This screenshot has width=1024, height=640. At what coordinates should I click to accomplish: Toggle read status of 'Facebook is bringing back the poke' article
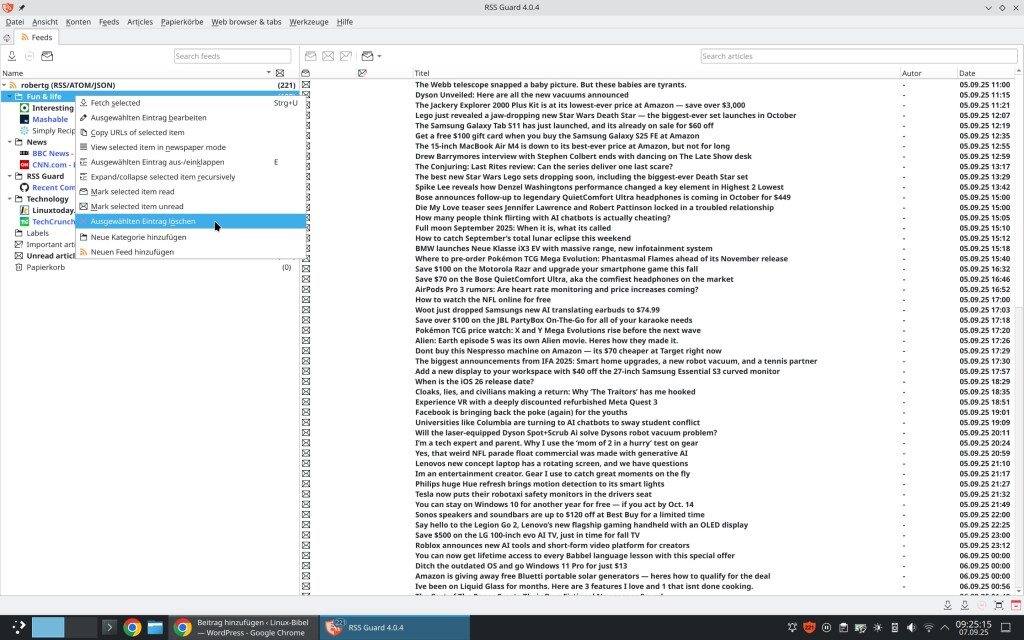pyautogui.click(x=306, y=412)
